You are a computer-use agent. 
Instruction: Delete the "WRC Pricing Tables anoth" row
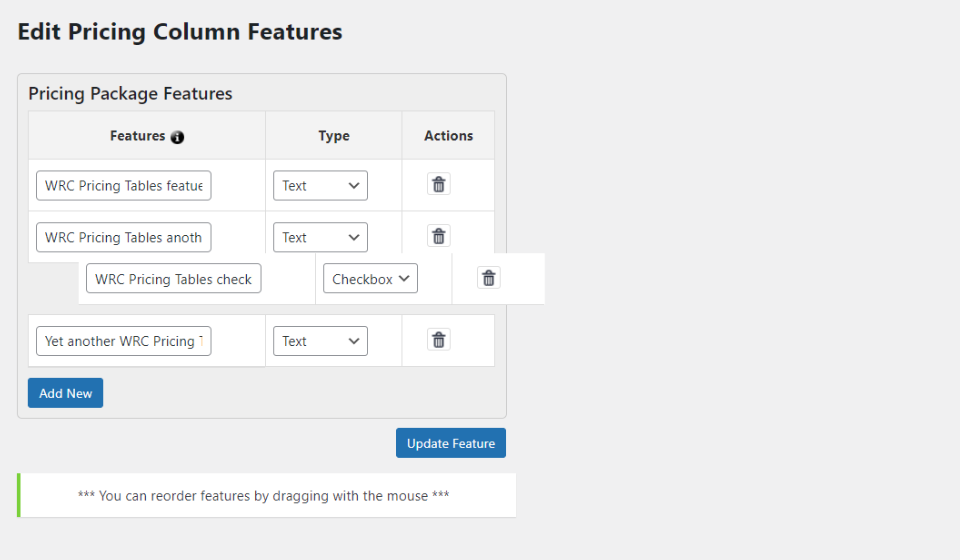(438, 236)
